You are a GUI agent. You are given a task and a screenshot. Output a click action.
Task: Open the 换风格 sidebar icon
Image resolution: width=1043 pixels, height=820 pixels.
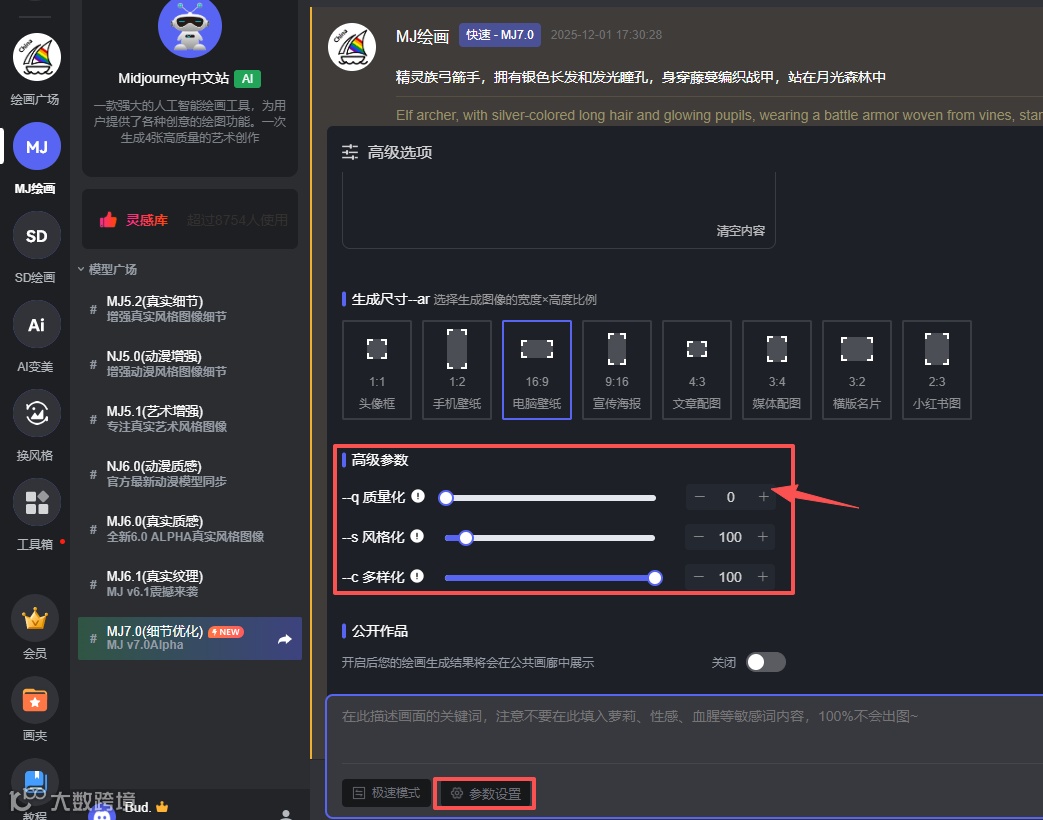coord(37,414)
